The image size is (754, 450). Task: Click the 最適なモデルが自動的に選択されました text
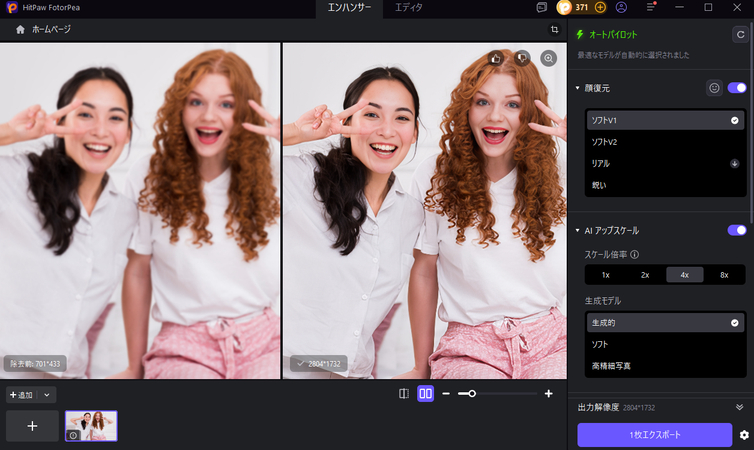633,55
